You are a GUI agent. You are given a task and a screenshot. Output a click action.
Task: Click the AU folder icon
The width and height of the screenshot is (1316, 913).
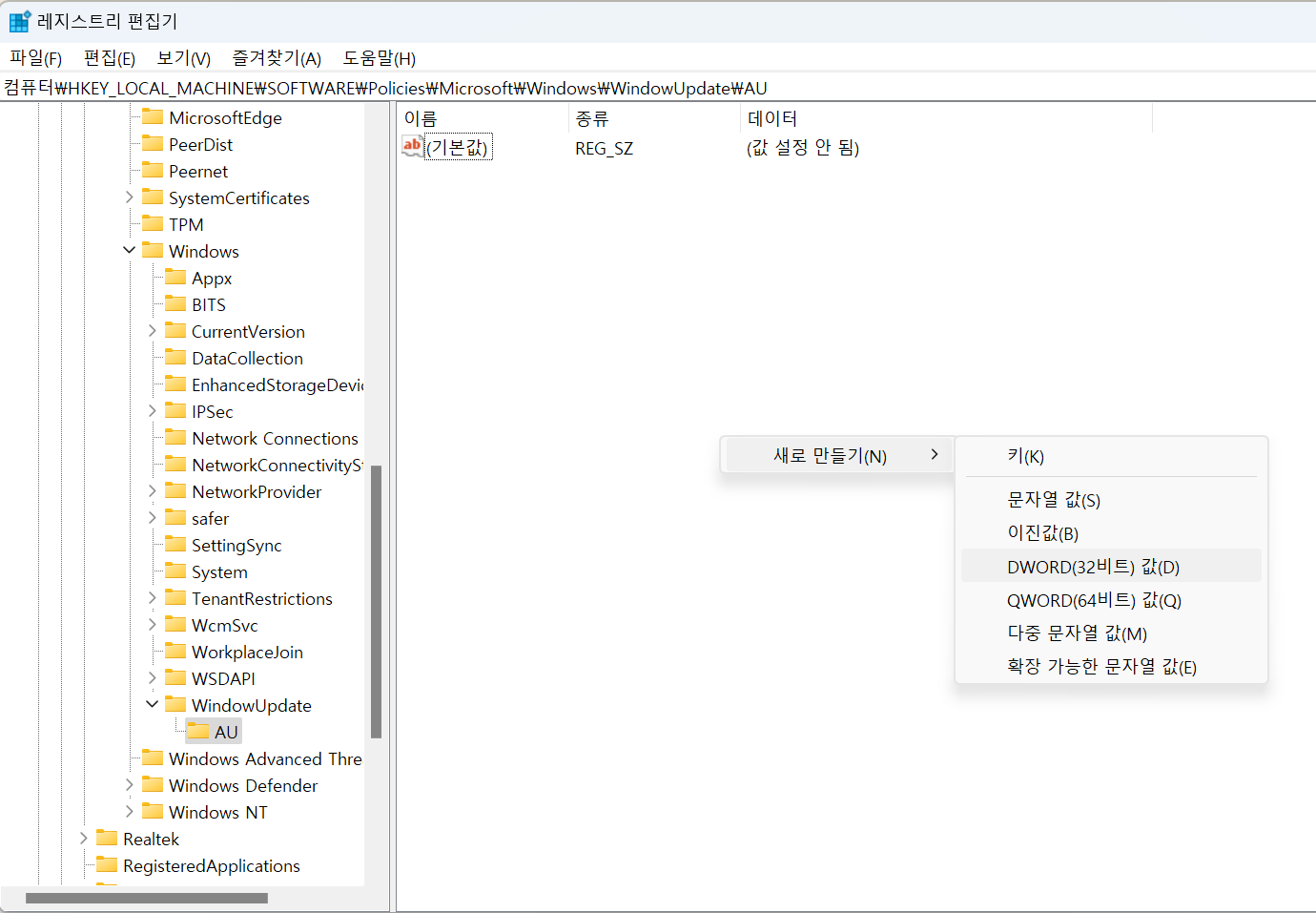pos(198,731)
